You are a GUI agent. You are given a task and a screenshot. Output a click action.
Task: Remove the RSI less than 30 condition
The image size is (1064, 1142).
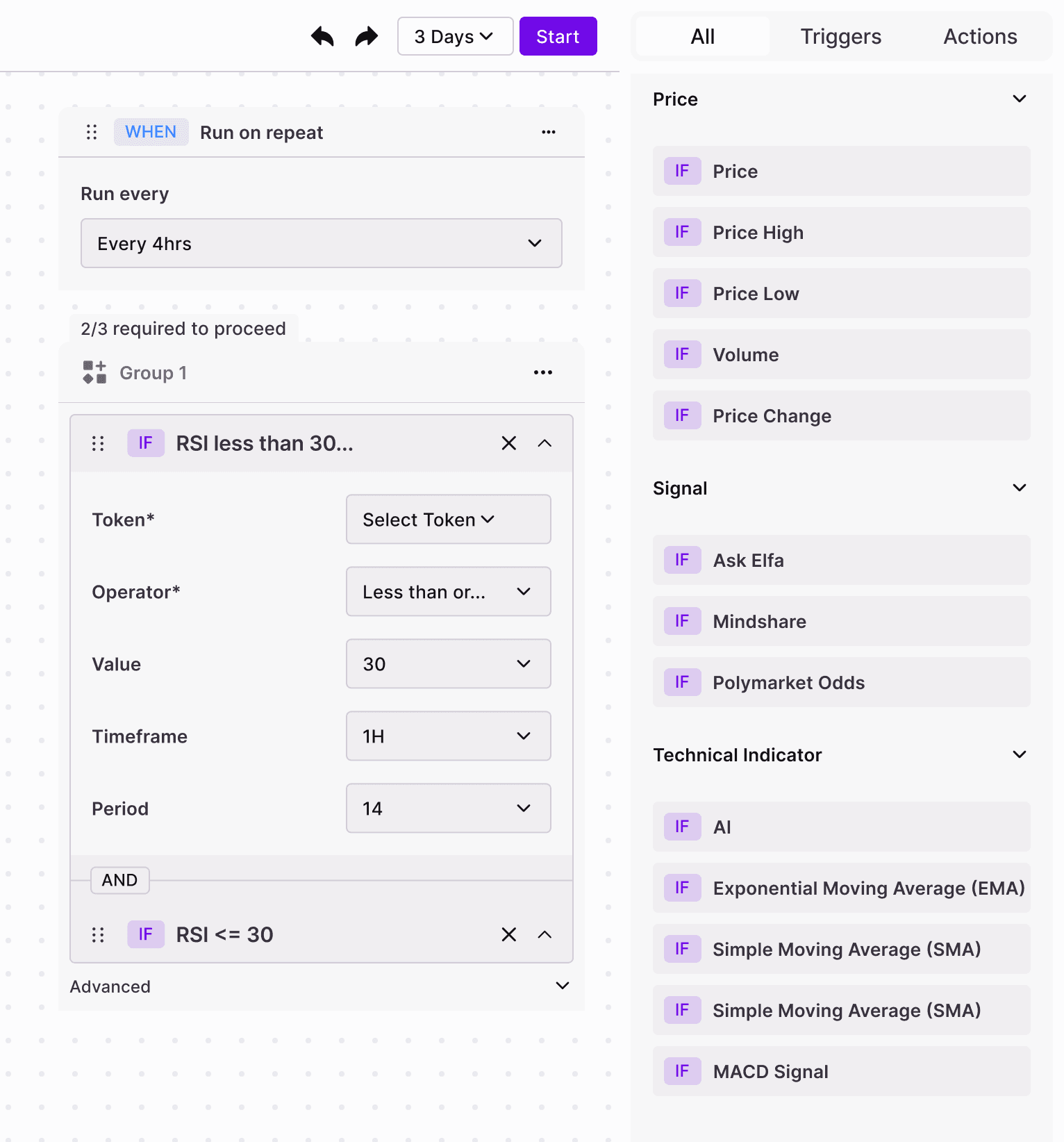click(x=508, y=442)
